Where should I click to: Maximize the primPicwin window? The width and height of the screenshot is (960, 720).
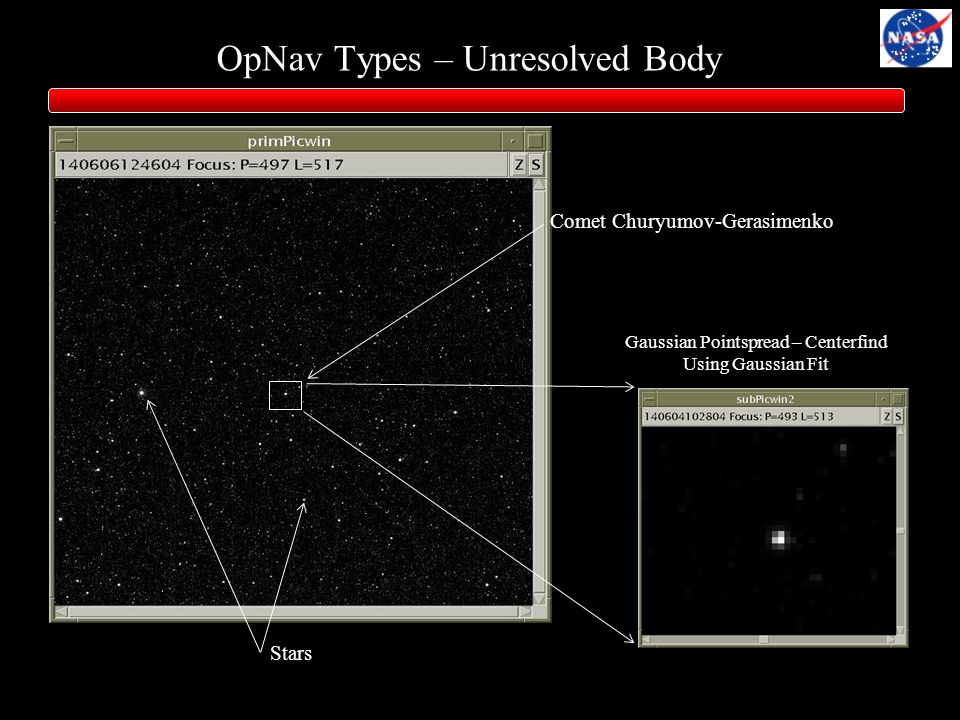[535, 141]
